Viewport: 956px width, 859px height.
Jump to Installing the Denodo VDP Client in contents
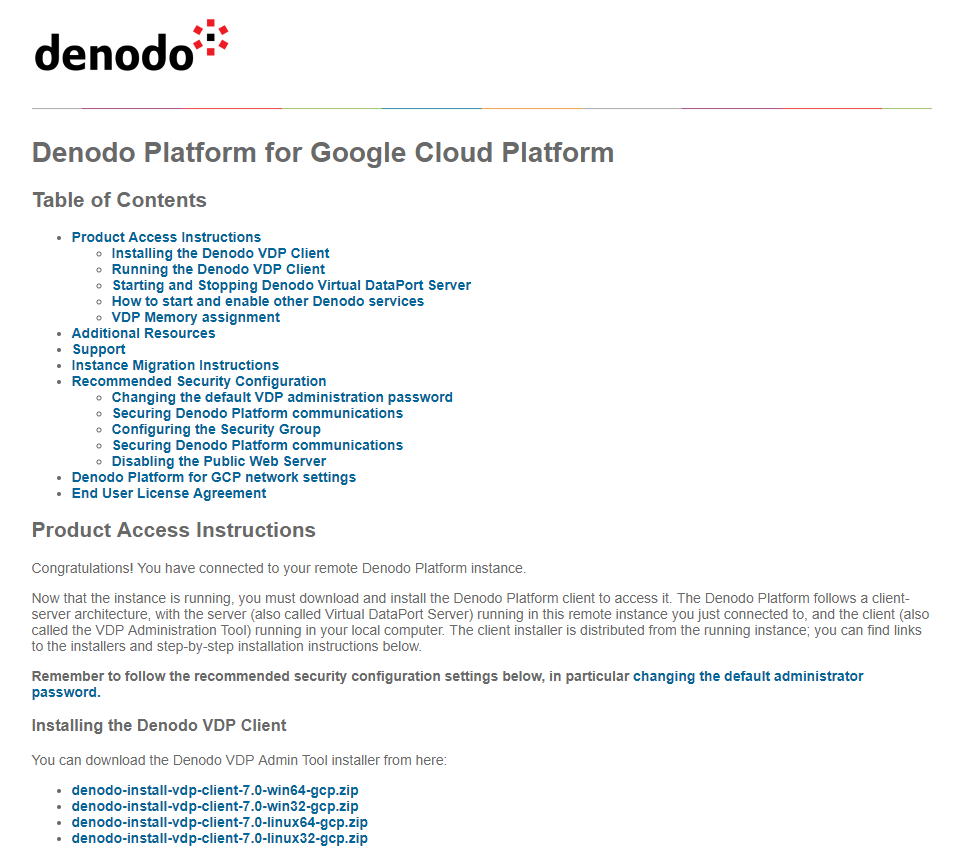[x=220, y=253]
